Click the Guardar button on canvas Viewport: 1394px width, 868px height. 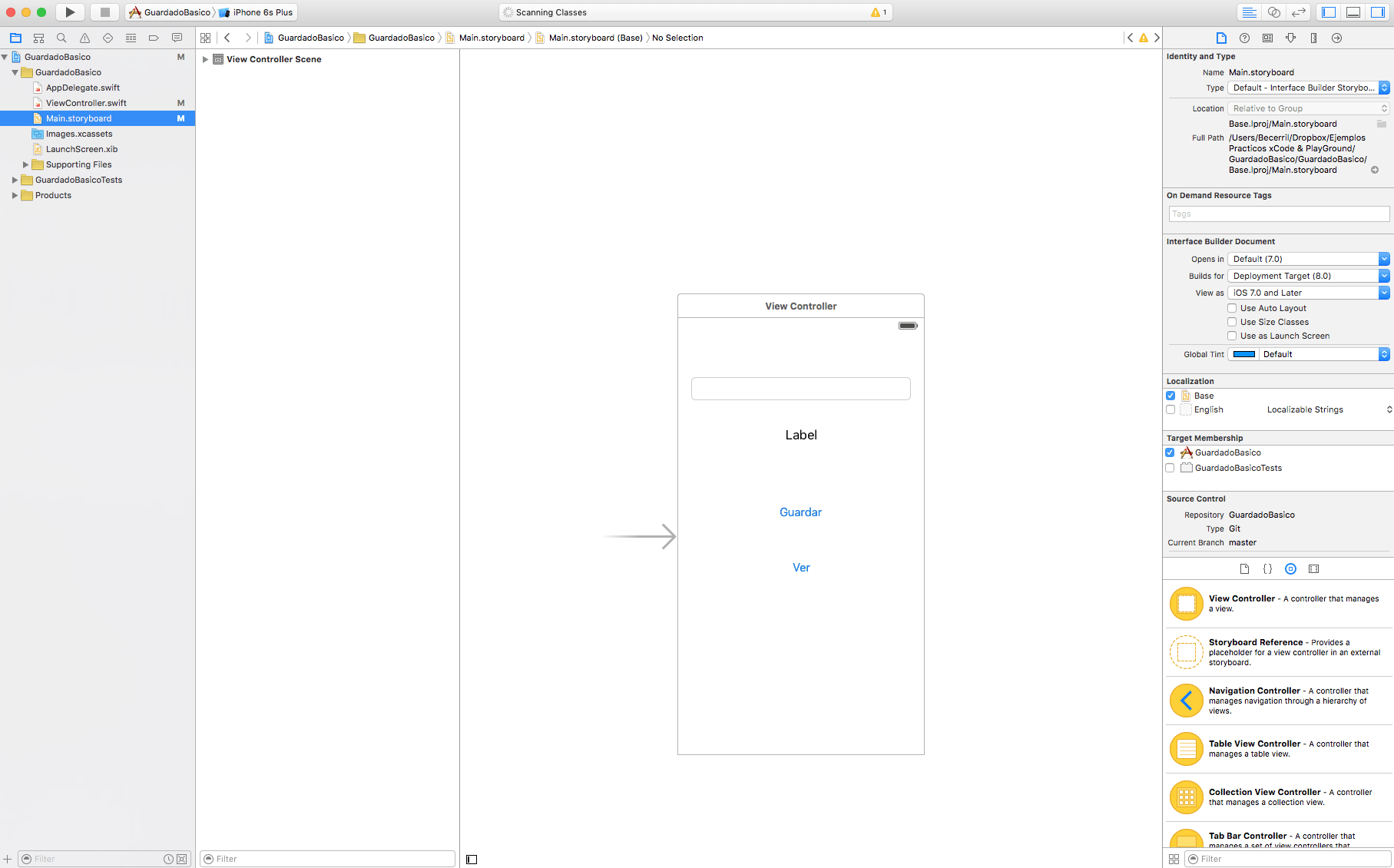[800, 512]
